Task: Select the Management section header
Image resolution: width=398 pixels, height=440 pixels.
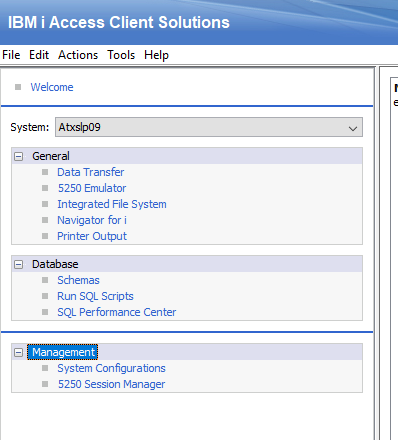Action: coord(63,352)
